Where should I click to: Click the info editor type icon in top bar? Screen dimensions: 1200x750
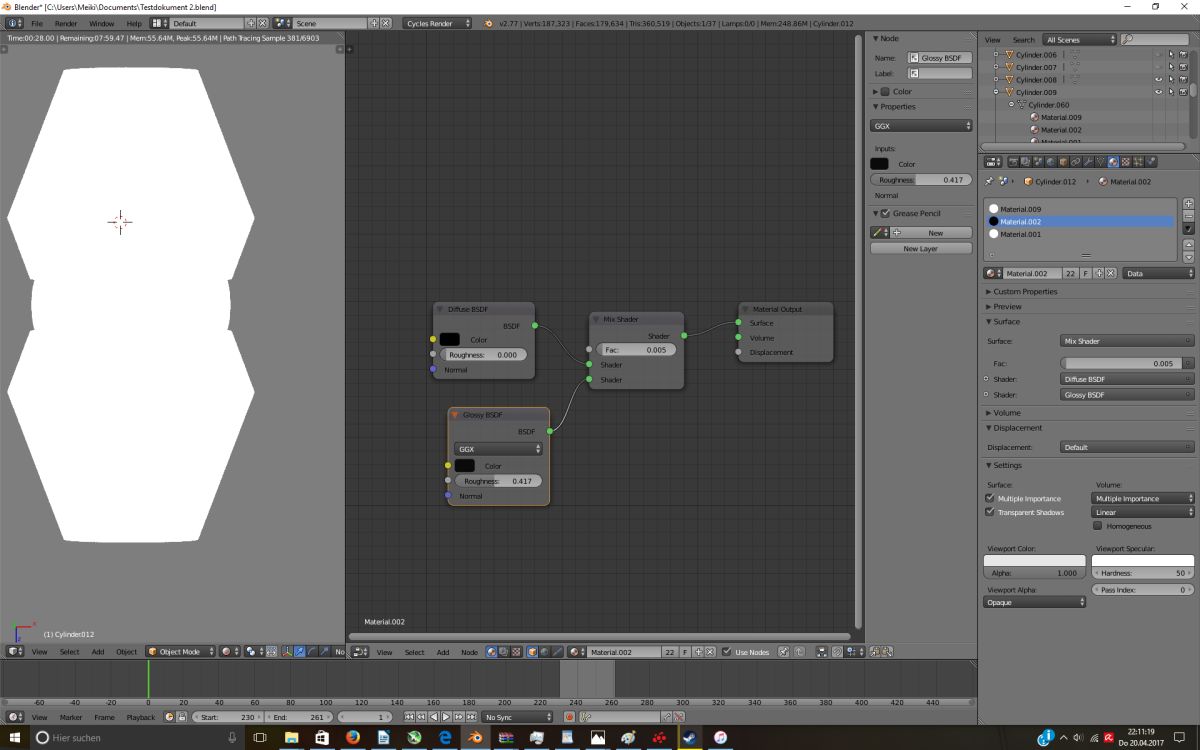coord(15,22)
